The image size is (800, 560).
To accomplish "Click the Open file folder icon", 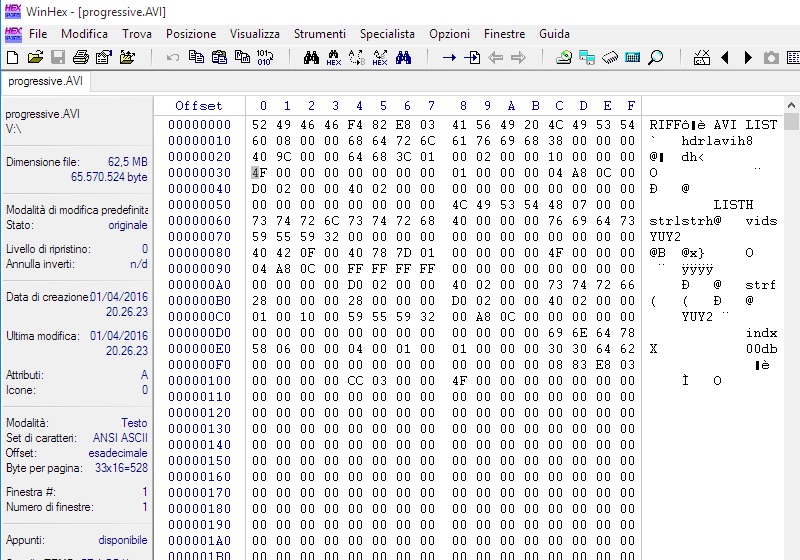I will (x=35, y=57).
